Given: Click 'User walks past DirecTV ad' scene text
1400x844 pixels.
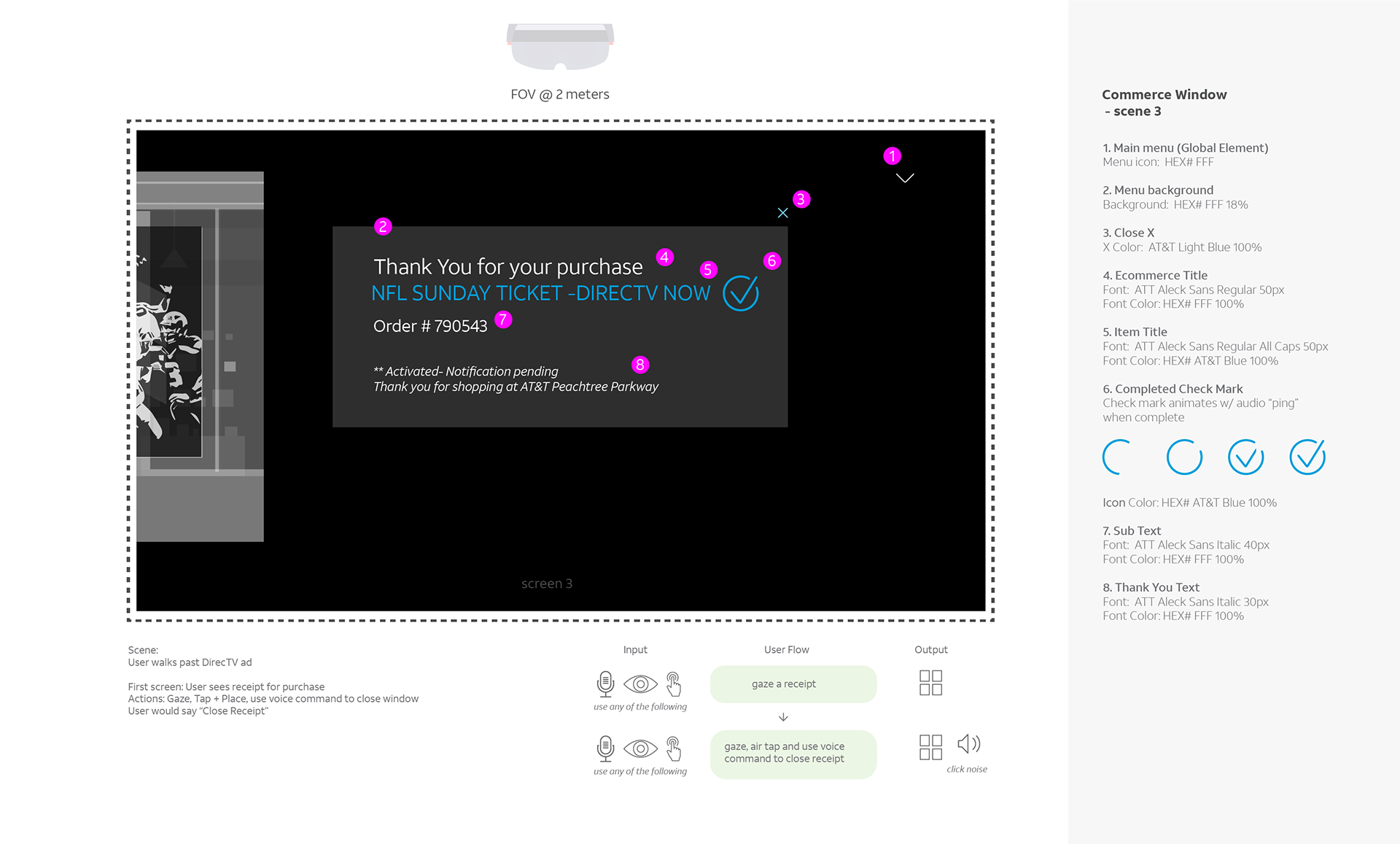Looking at the screenshot, I should coord(190,662).
